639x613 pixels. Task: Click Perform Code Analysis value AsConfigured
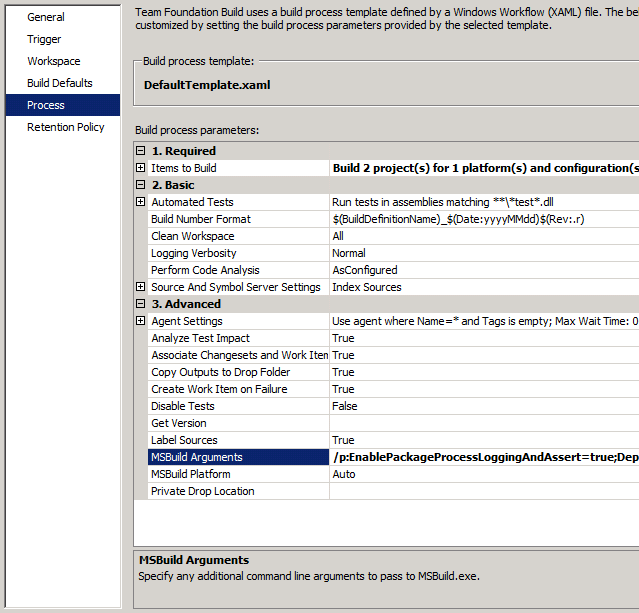(x=365, y=270)
